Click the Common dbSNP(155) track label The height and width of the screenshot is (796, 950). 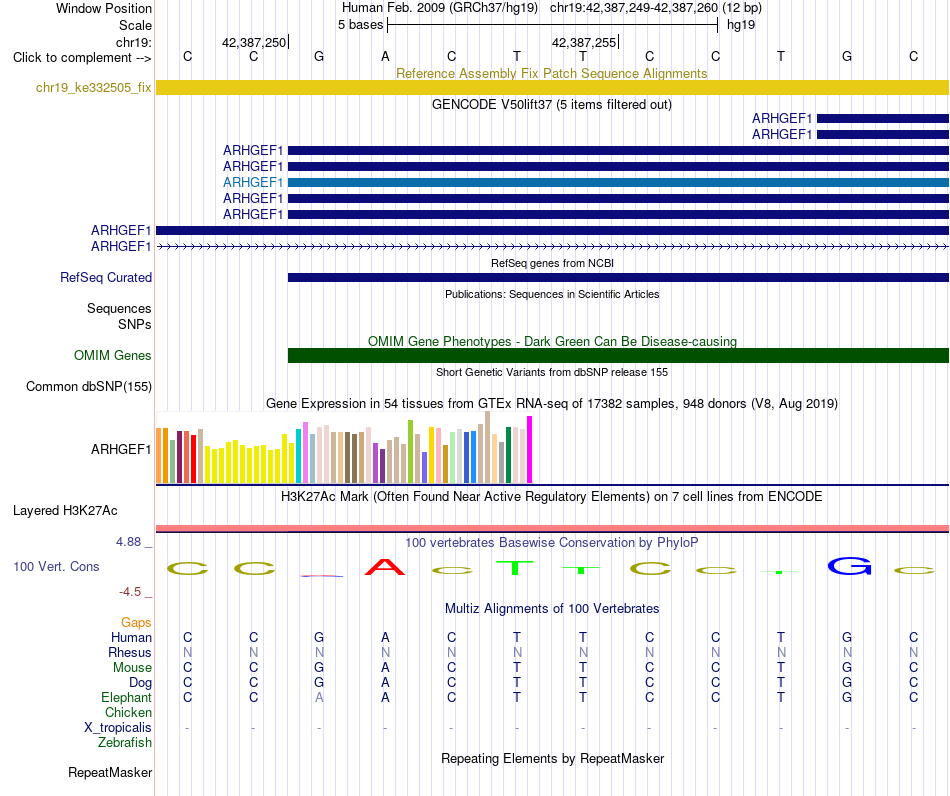pyautogui.click(x=89, y=386)
